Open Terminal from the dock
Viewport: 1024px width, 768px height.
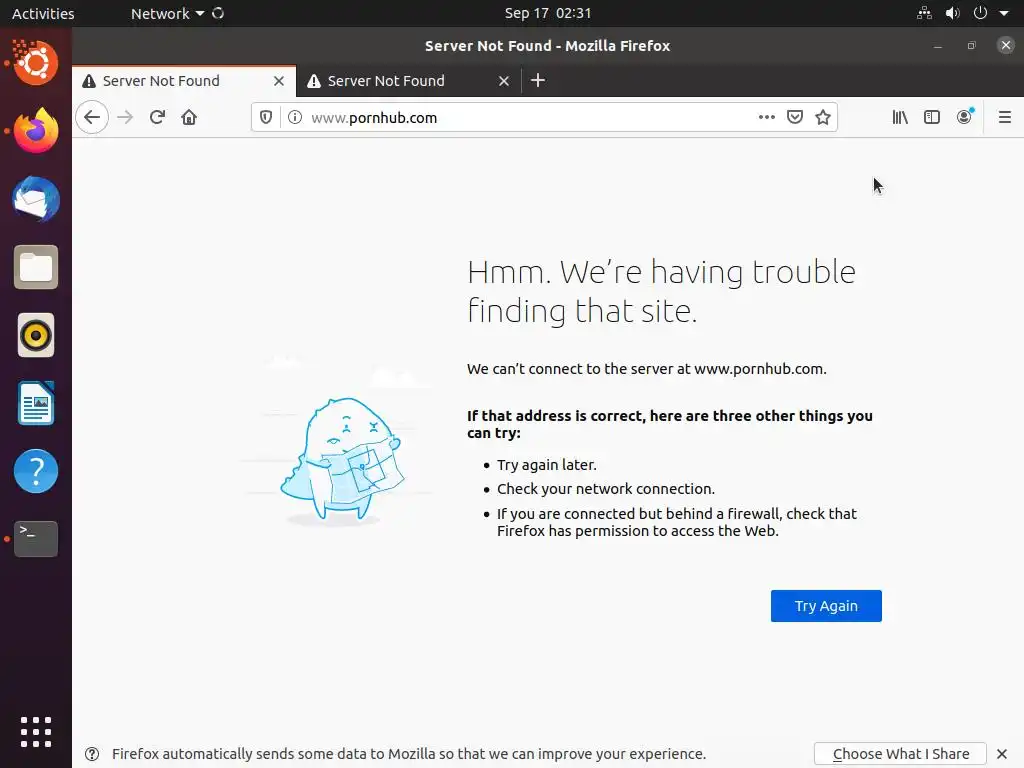click(x=36, y=539)
